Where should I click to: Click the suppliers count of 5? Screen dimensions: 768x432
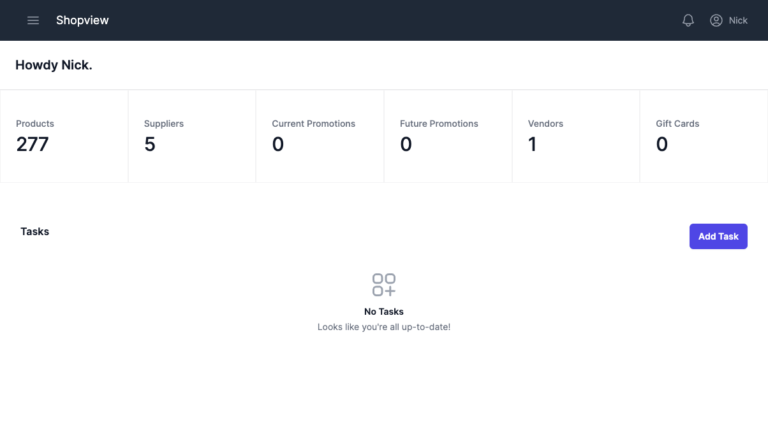[x=150, y=145]
